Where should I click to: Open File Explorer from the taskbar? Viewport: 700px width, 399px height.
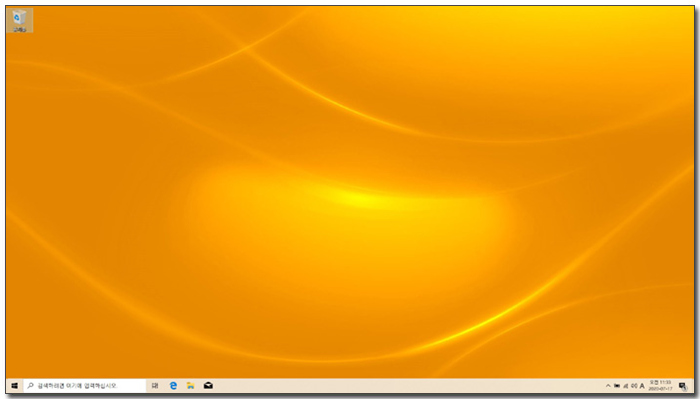pyautogui.click(x=191, y=386)
